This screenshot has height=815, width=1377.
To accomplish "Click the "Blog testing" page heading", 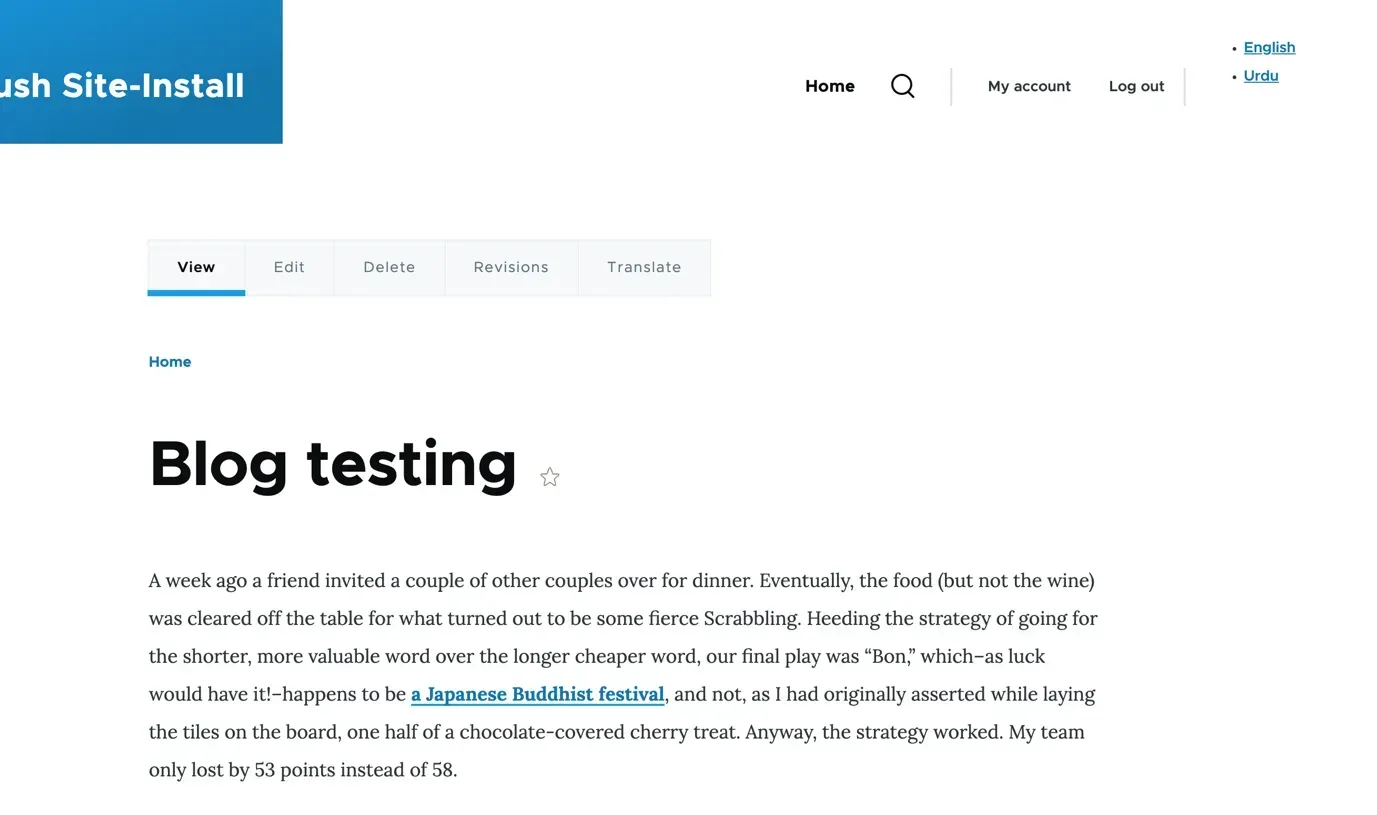I will [333, 464].
